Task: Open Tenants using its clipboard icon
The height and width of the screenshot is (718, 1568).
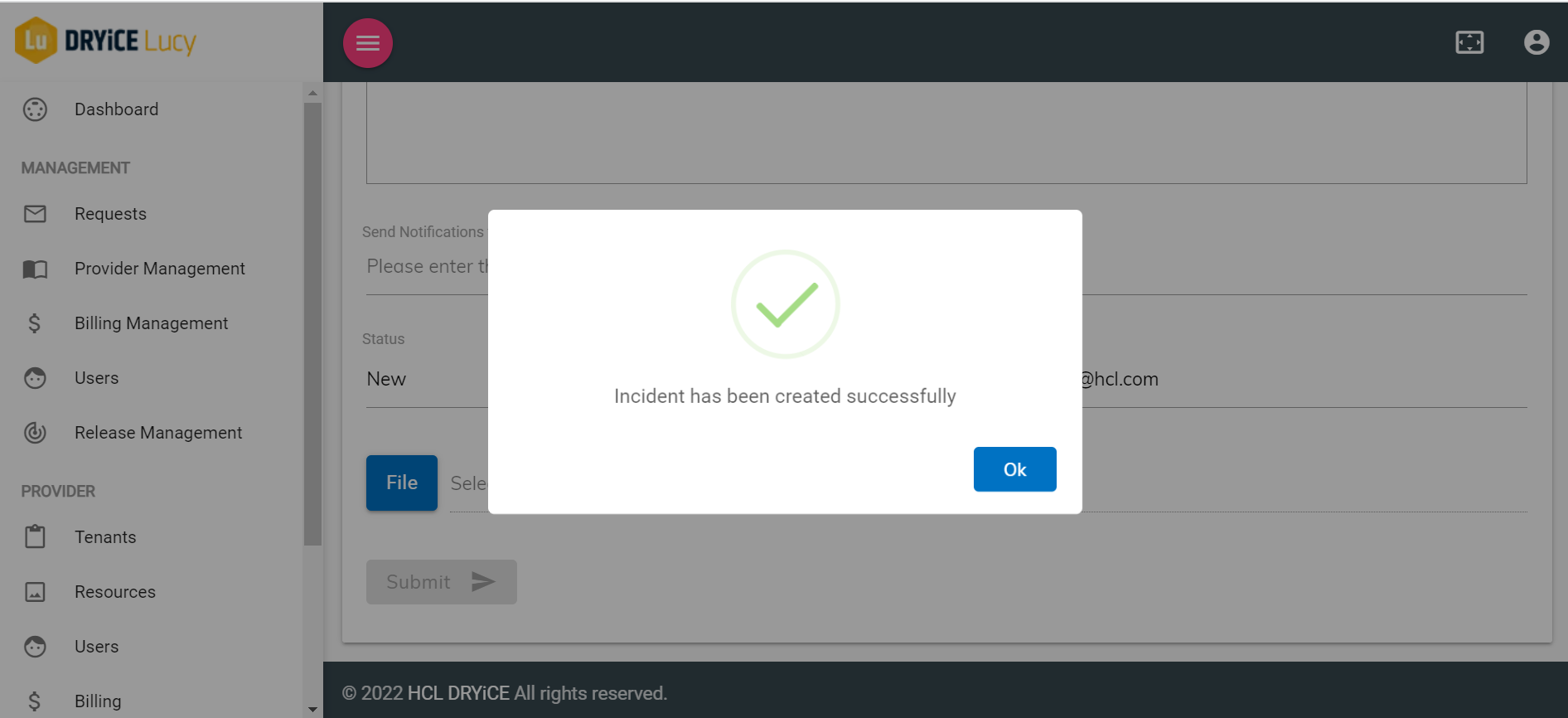Action: pyautogui.click(x=35, y=536)
